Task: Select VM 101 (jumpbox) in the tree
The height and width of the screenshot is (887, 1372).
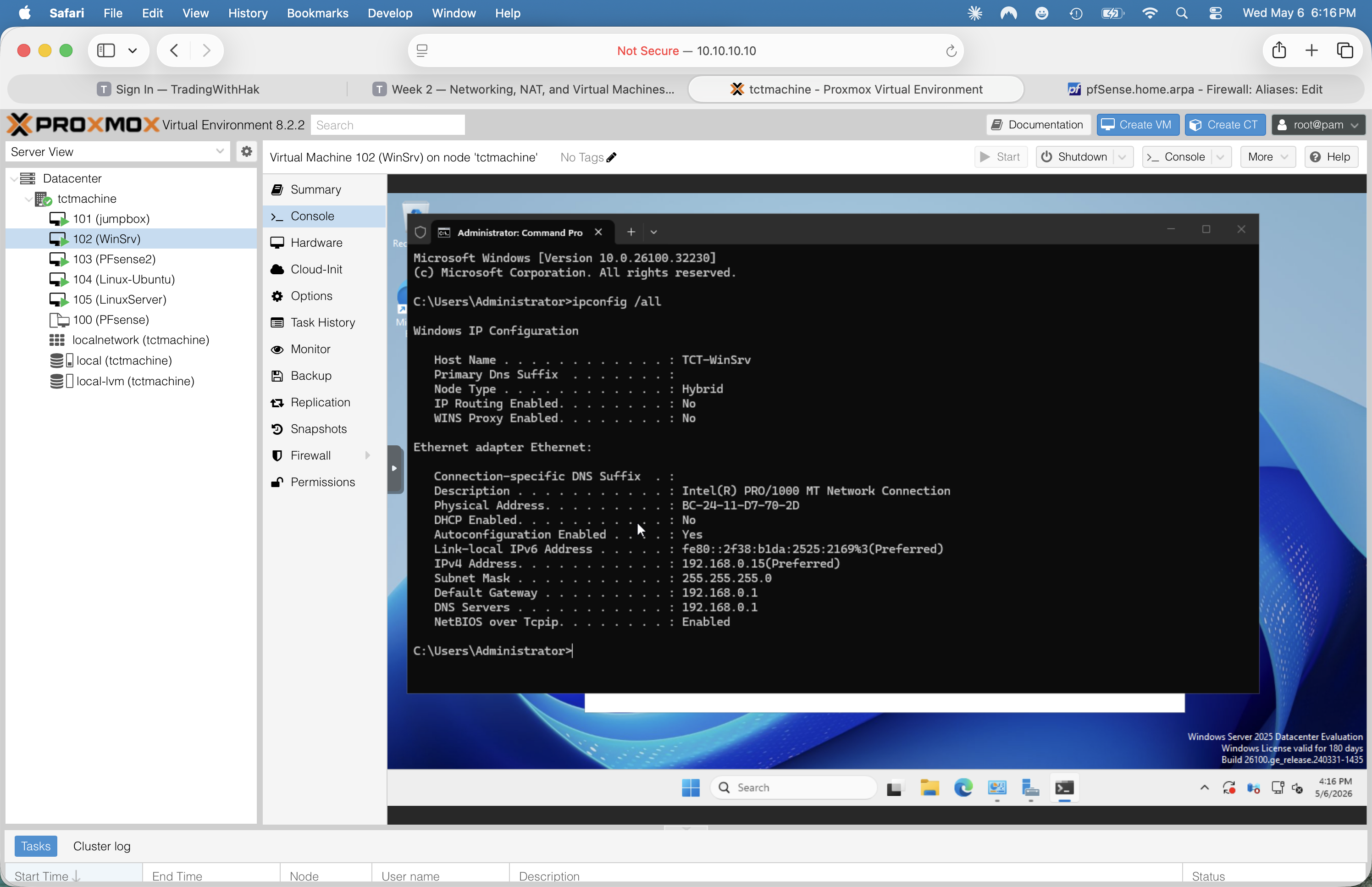Action: [x=111, y=219]
